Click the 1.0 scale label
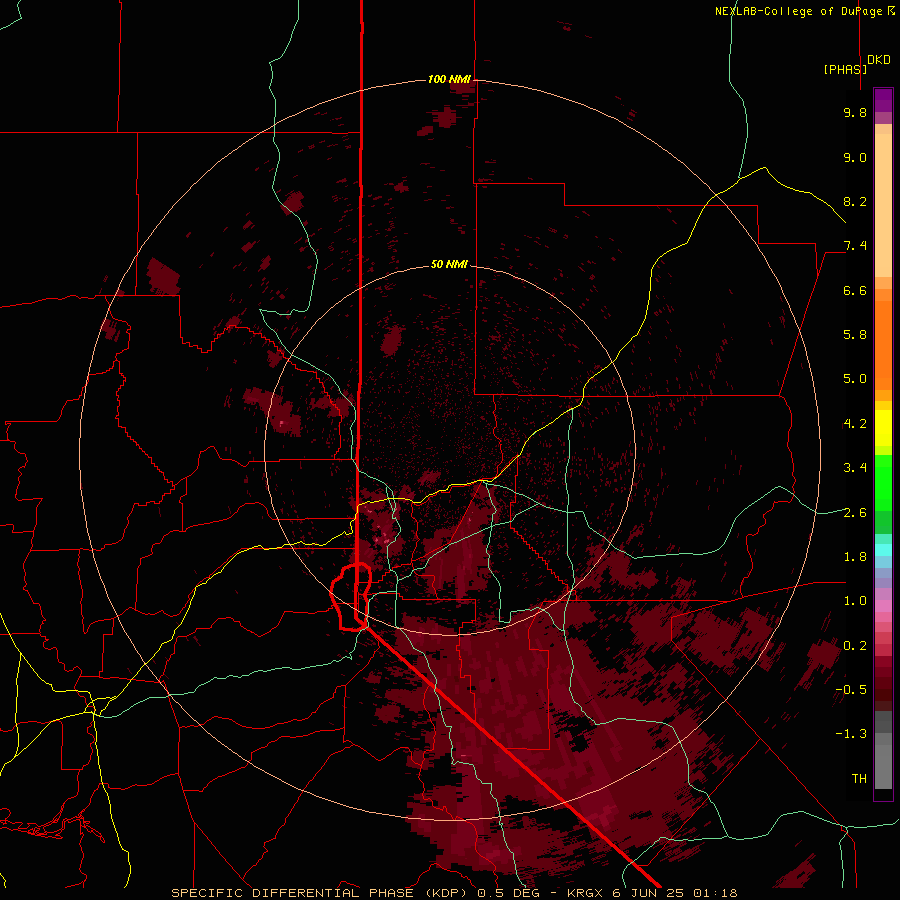This screenshot has height=900, width=900. pyautogui.click(x=855, y=601)
